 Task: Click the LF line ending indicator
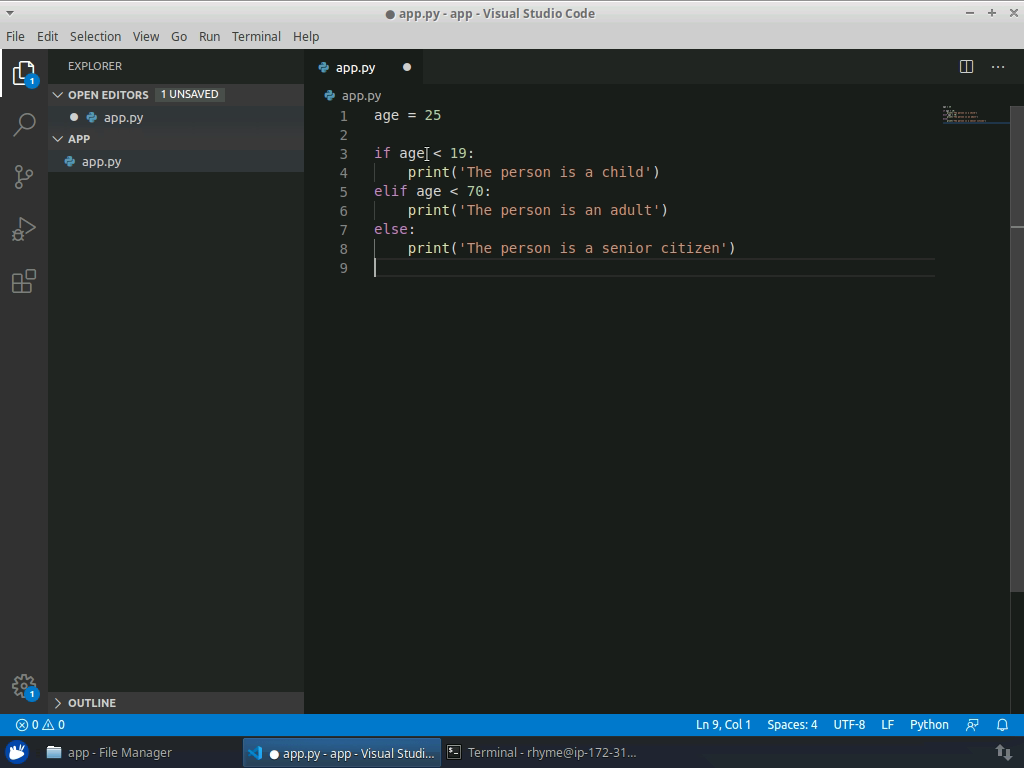point(887,724)
